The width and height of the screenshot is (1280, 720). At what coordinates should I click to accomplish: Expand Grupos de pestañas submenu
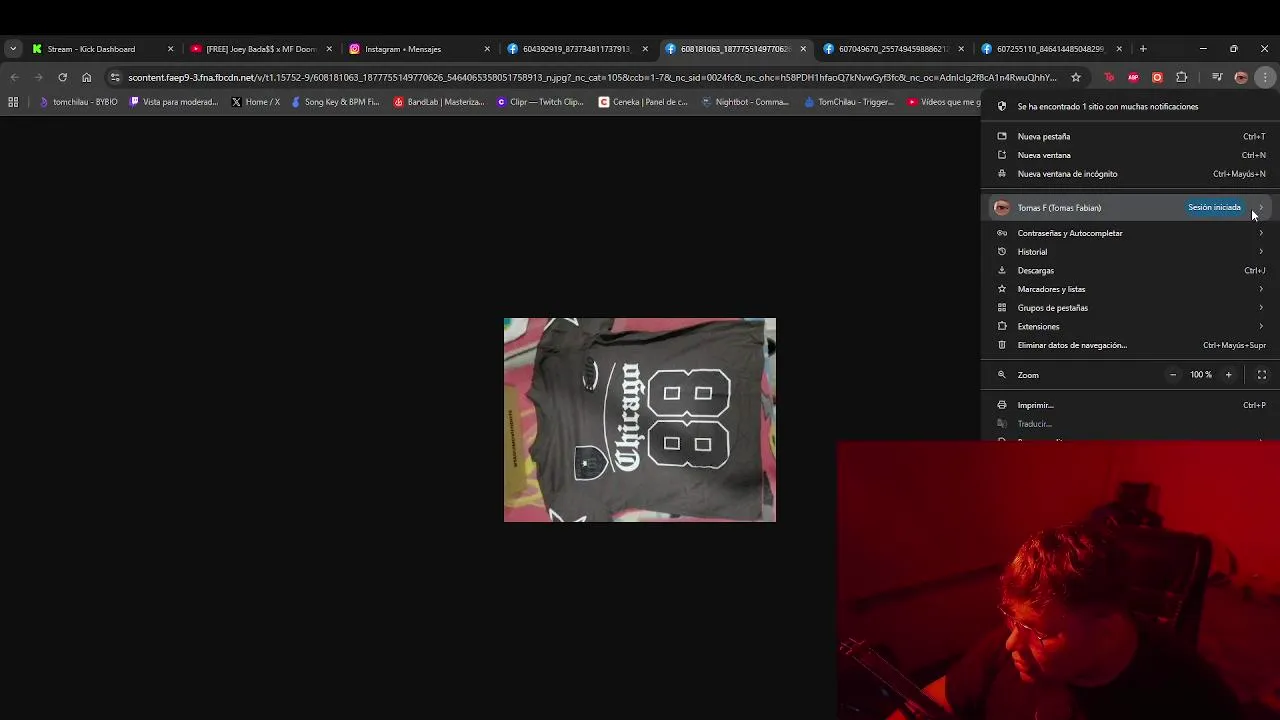pos(1130,308)
